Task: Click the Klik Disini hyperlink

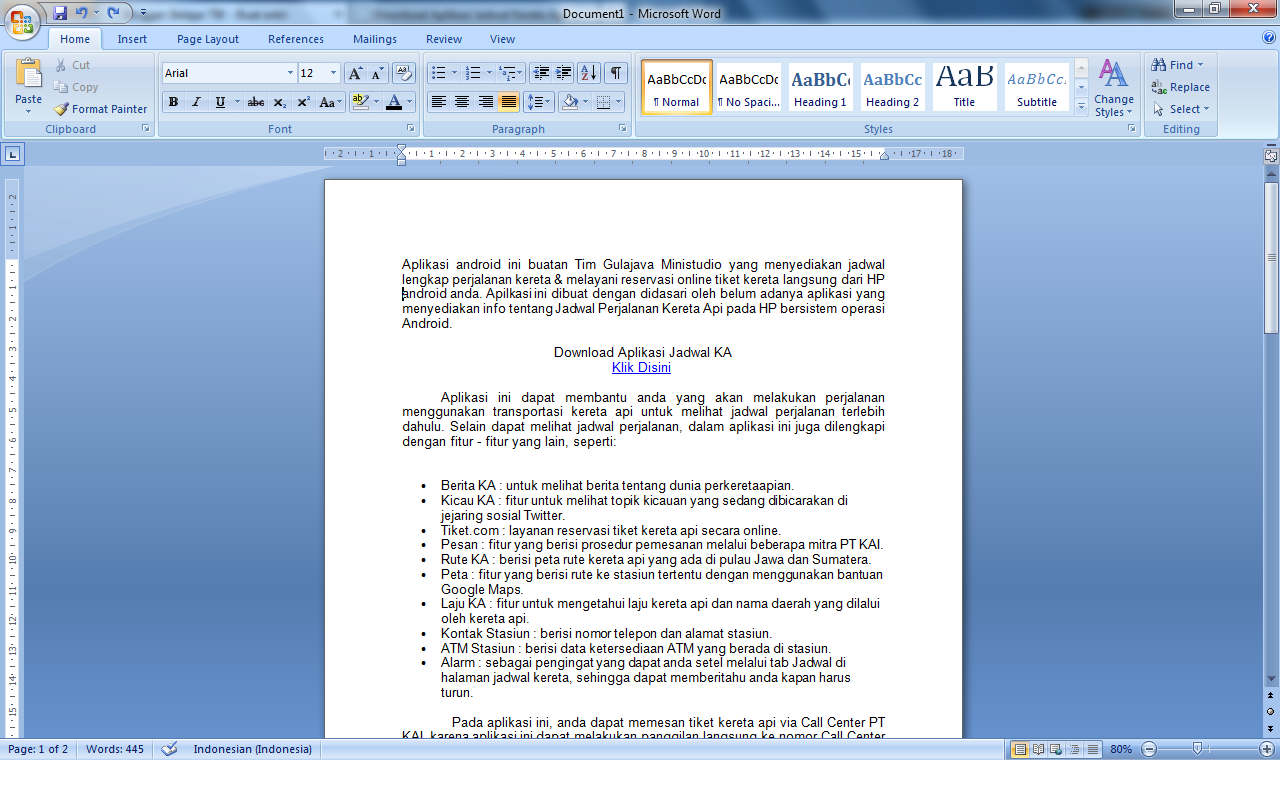Action: 641,367
